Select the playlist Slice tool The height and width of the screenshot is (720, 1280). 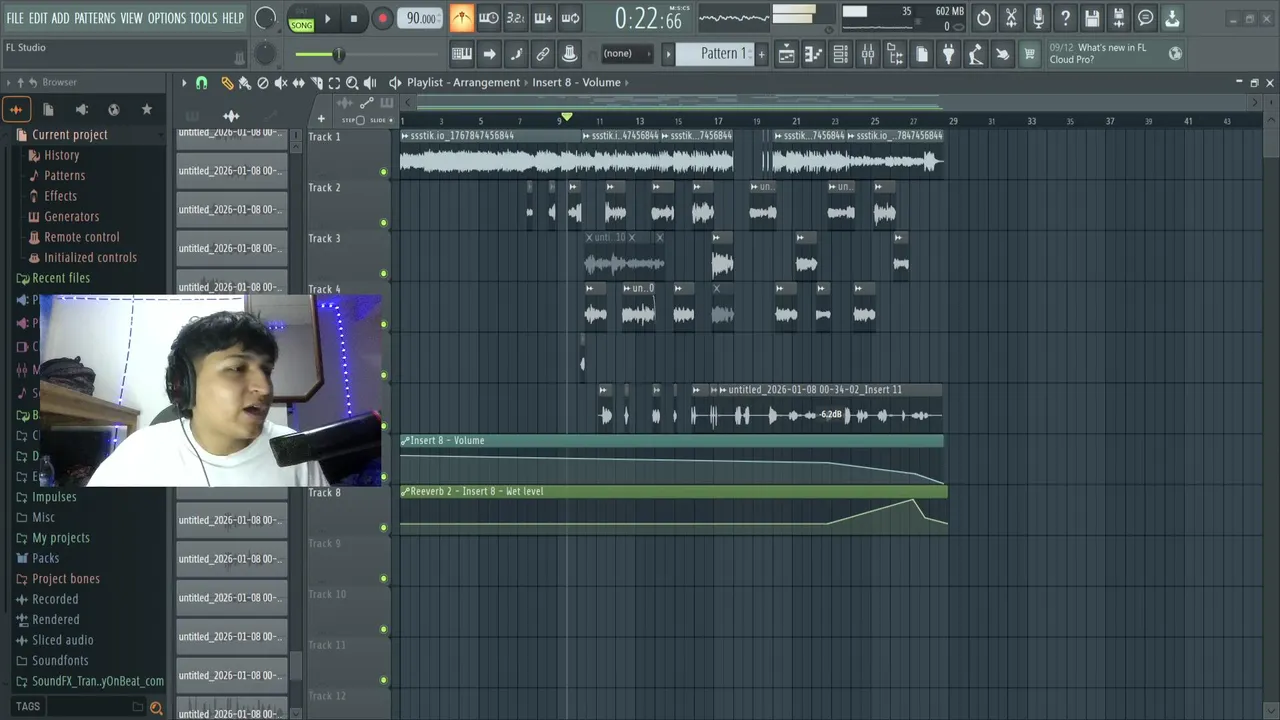(x=316, y=83)
